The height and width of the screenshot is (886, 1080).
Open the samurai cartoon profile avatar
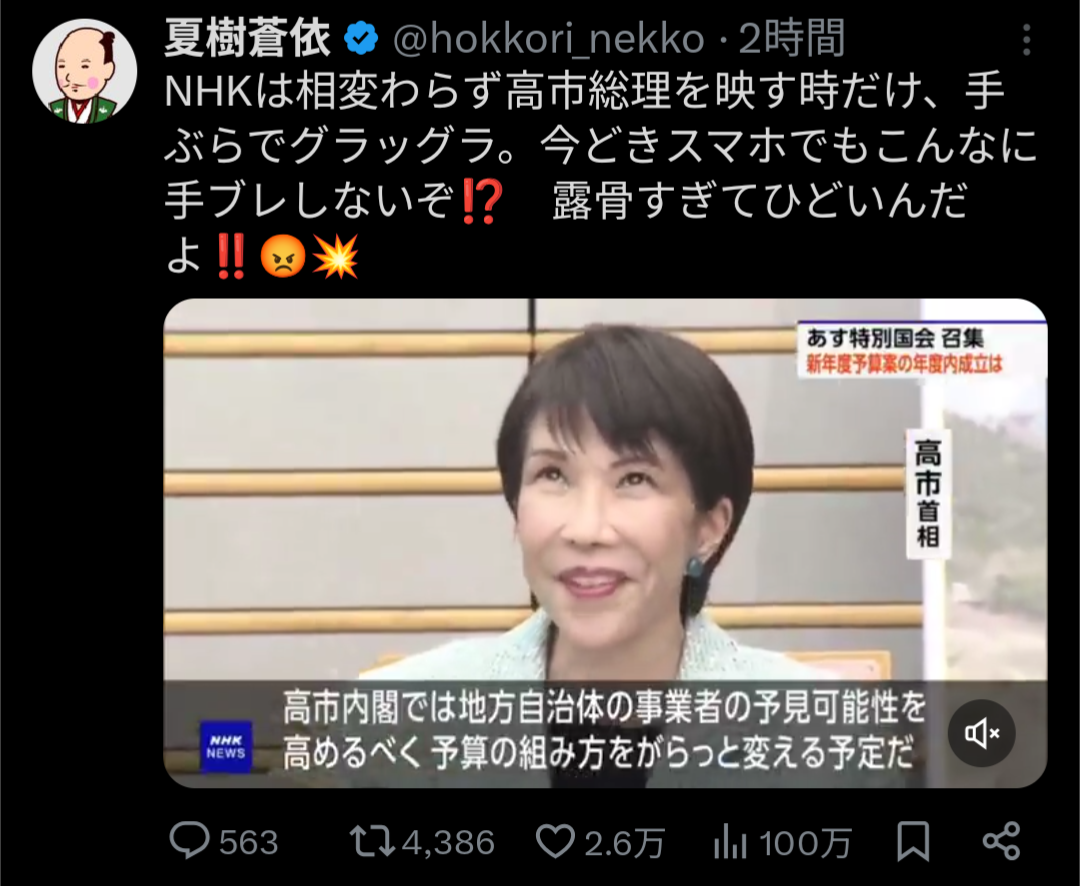pos(85,71)
